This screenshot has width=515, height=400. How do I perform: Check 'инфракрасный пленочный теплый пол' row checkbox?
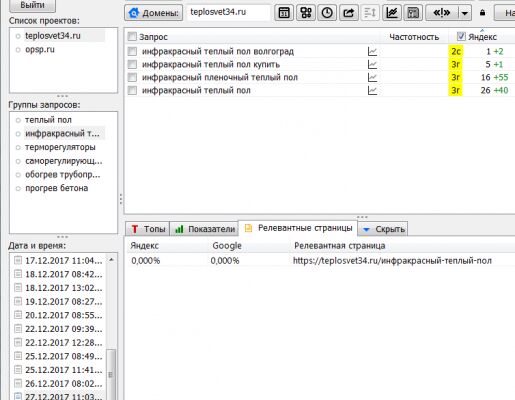132,77
